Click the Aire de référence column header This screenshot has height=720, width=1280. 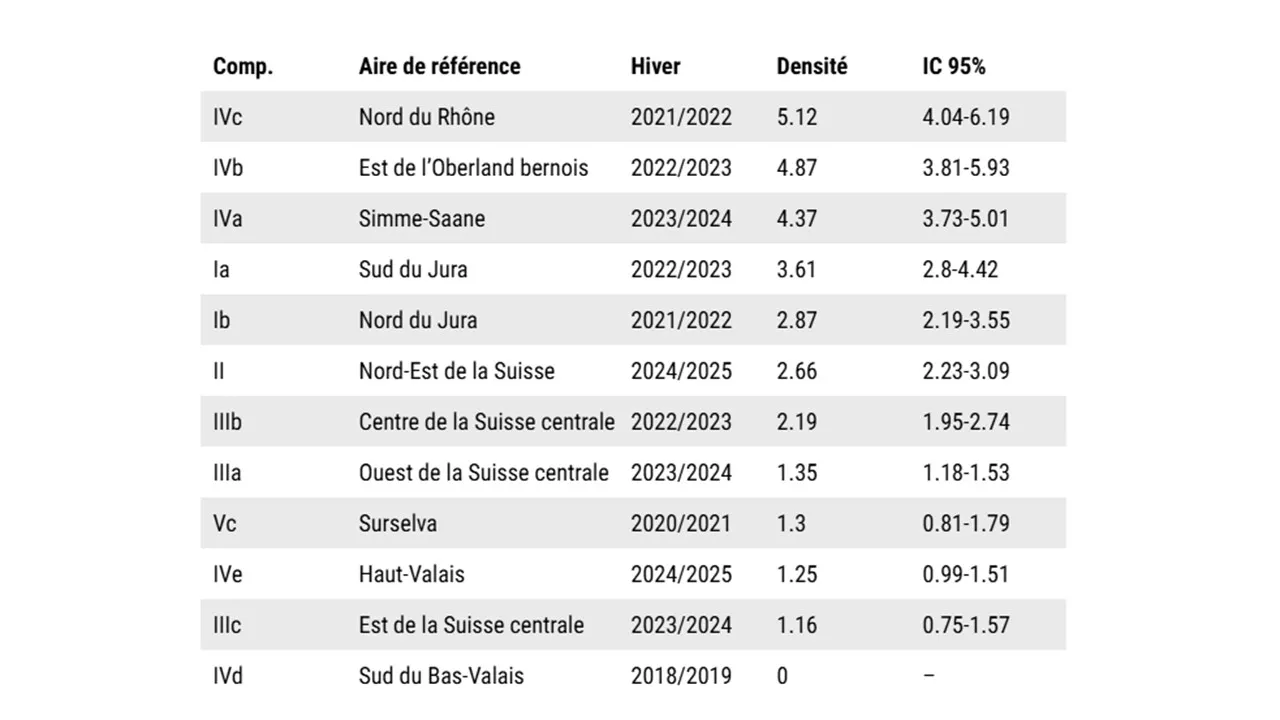point(439,66)
